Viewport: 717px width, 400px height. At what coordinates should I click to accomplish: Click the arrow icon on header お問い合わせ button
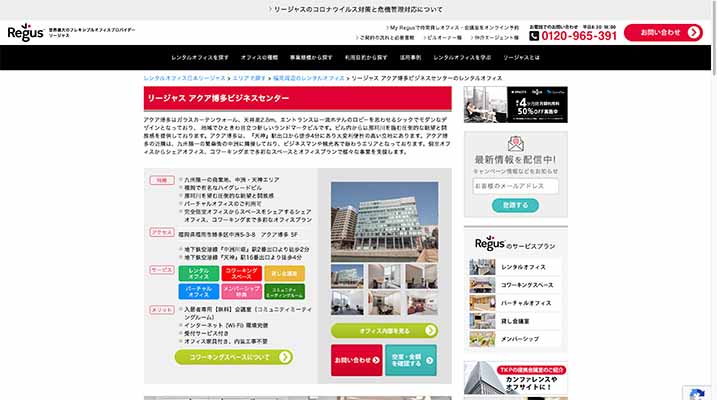(694, 32)
